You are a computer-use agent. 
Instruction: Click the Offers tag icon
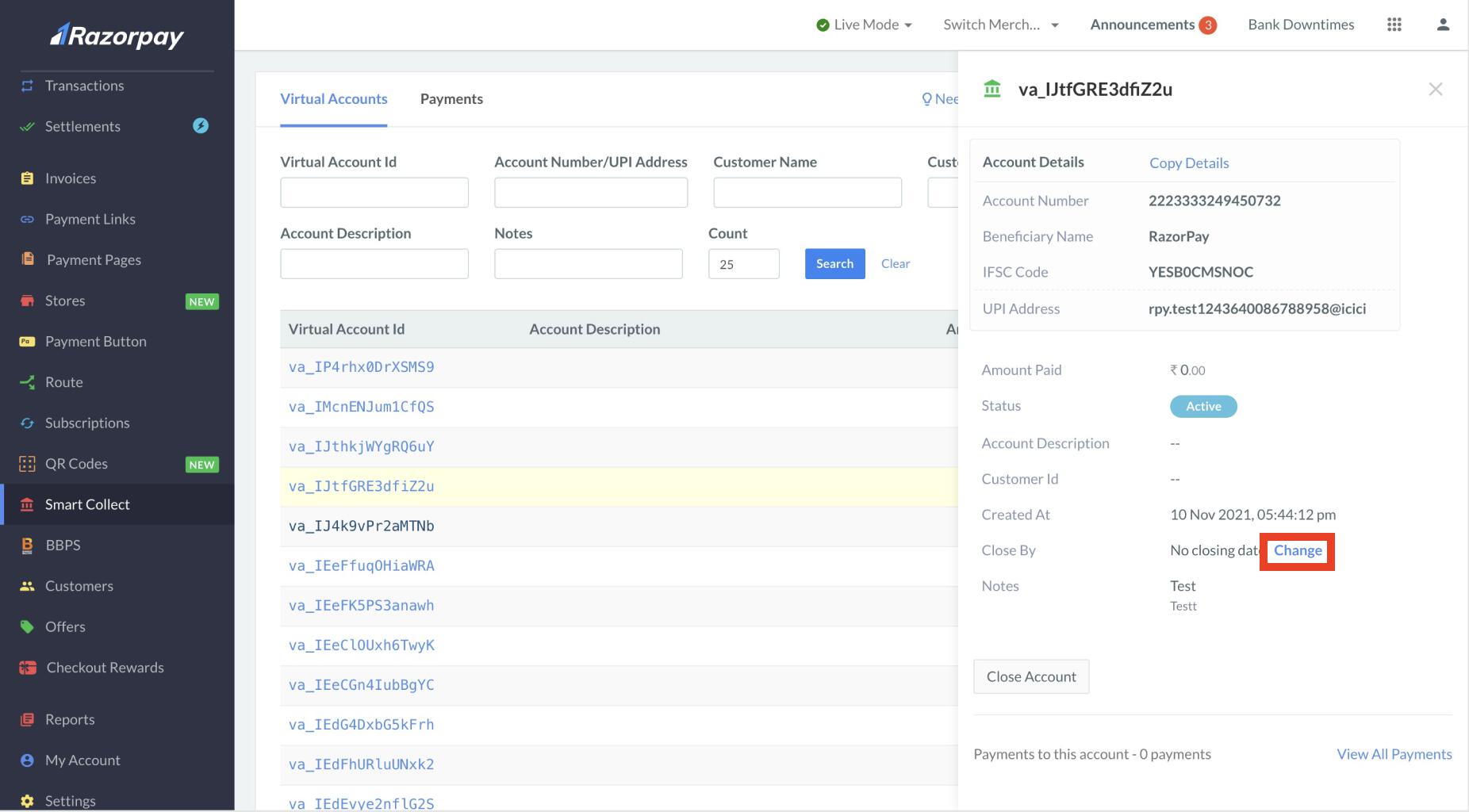pos(27,626)
